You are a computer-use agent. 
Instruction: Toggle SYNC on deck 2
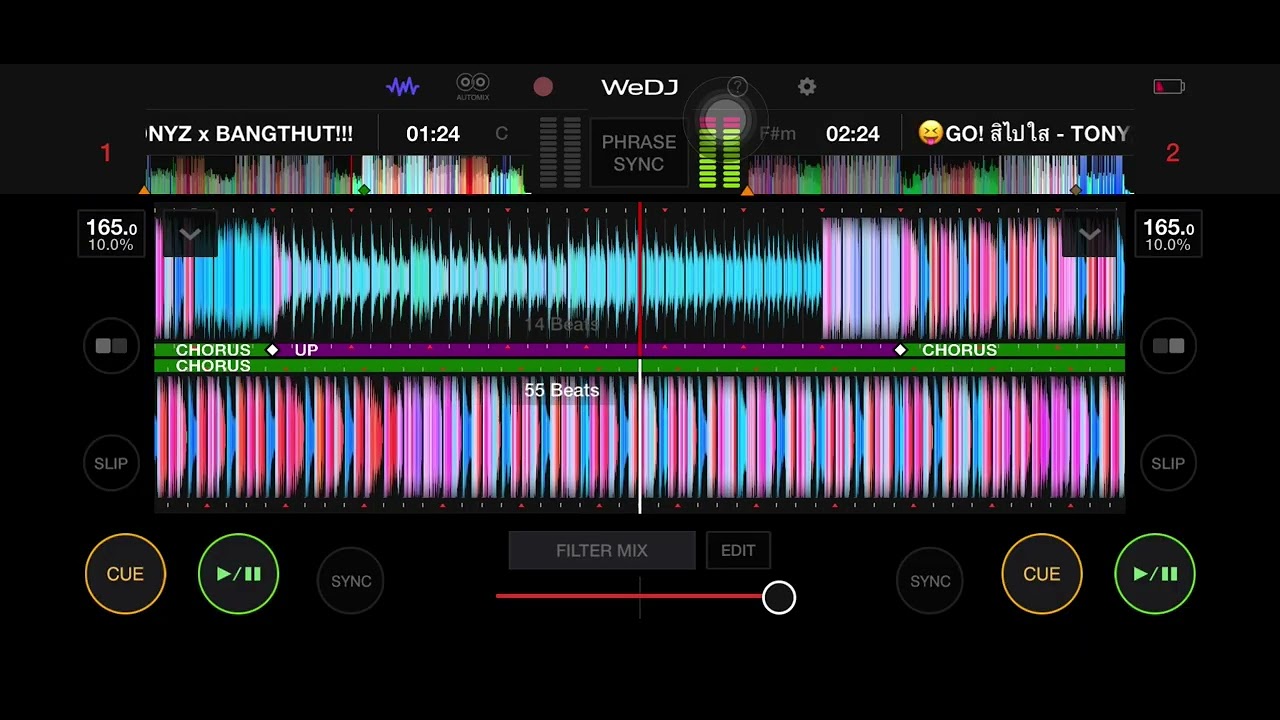930,581
